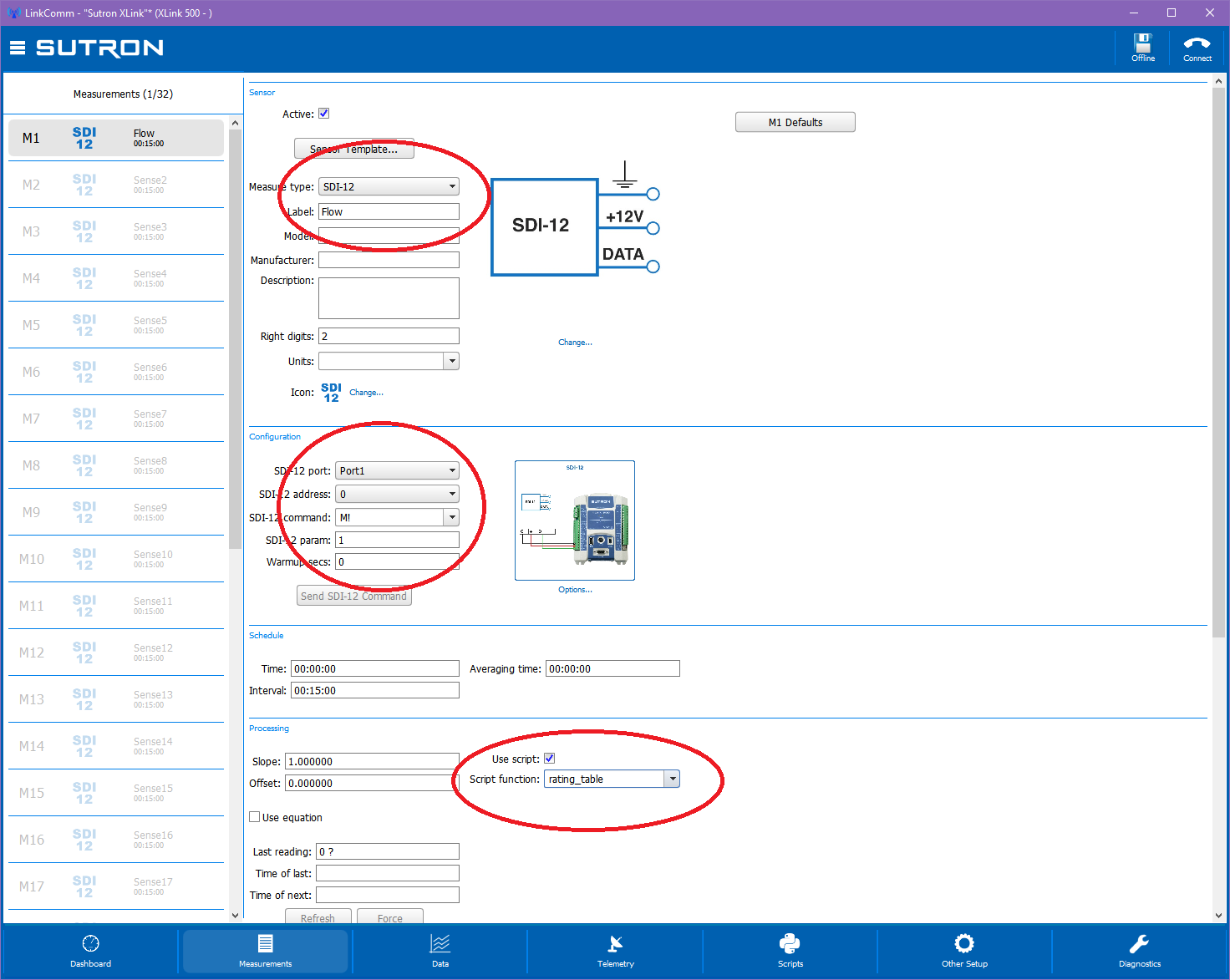Image resolution: width=1230 pixels, height=980 pixels.
Task: Select the M14 Sense14 SDI-12 icon
Action: point(84,746)
